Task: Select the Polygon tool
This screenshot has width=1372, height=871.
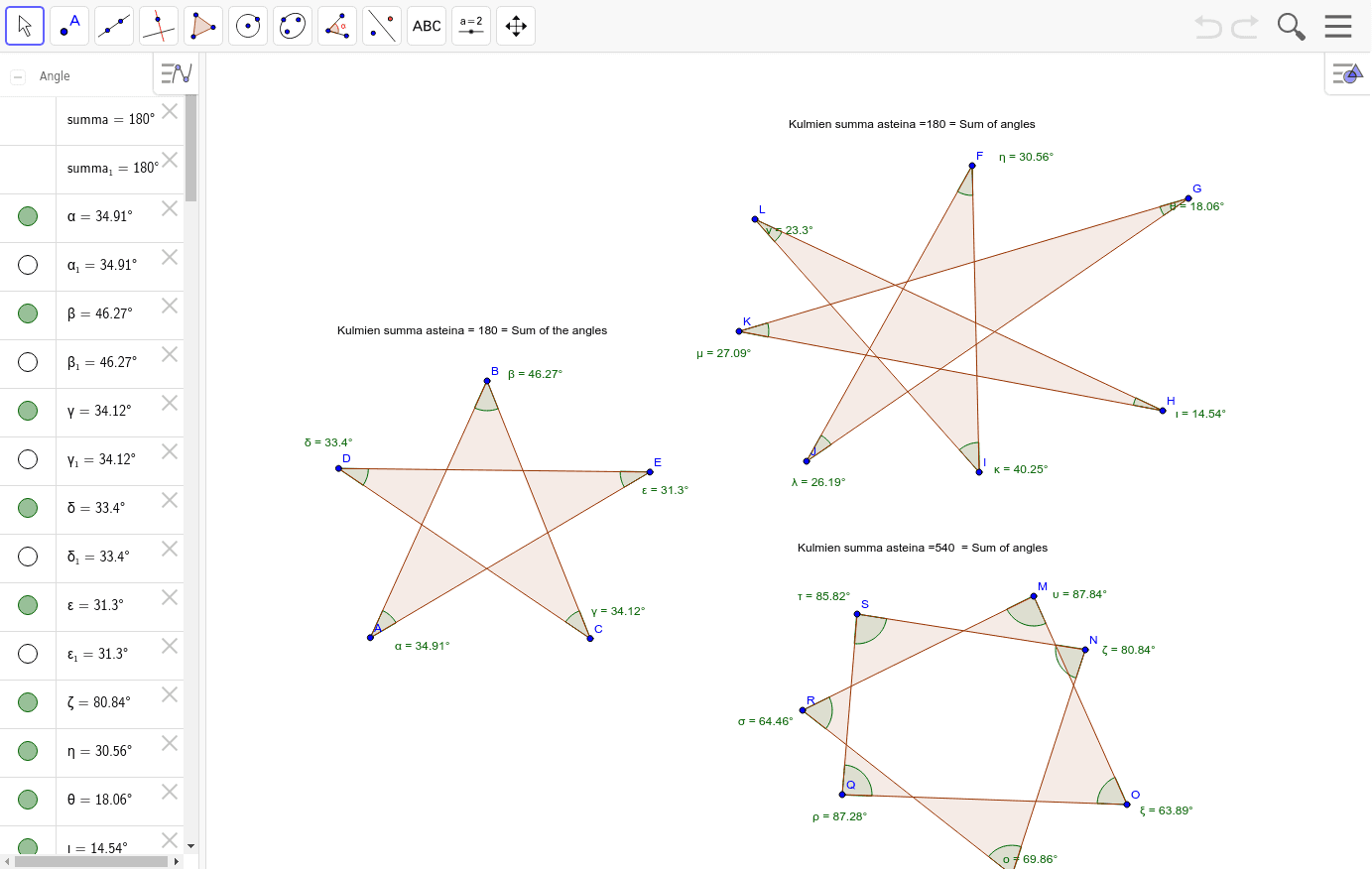Action: click(x=203, y=26)
